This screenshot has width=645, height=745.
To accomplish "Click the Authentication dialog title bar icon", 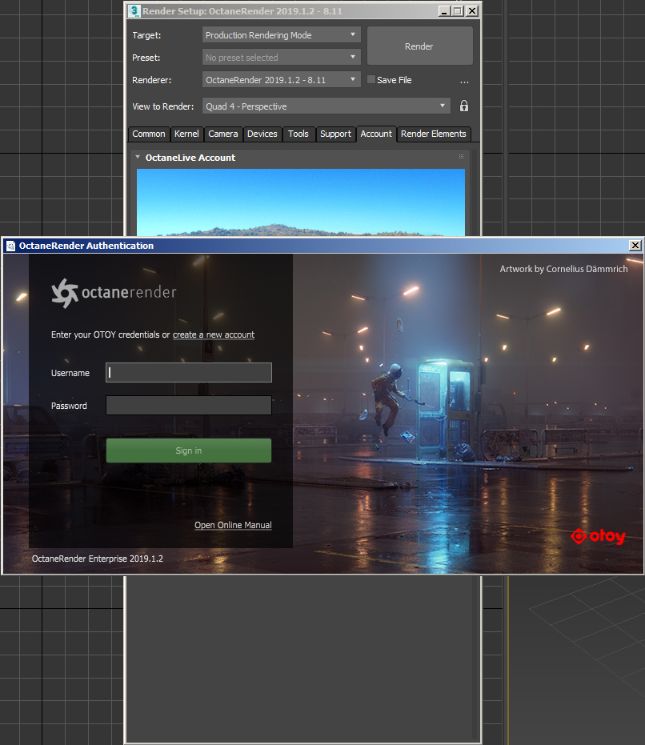I will pyautogui.click(x=10, y=245).
